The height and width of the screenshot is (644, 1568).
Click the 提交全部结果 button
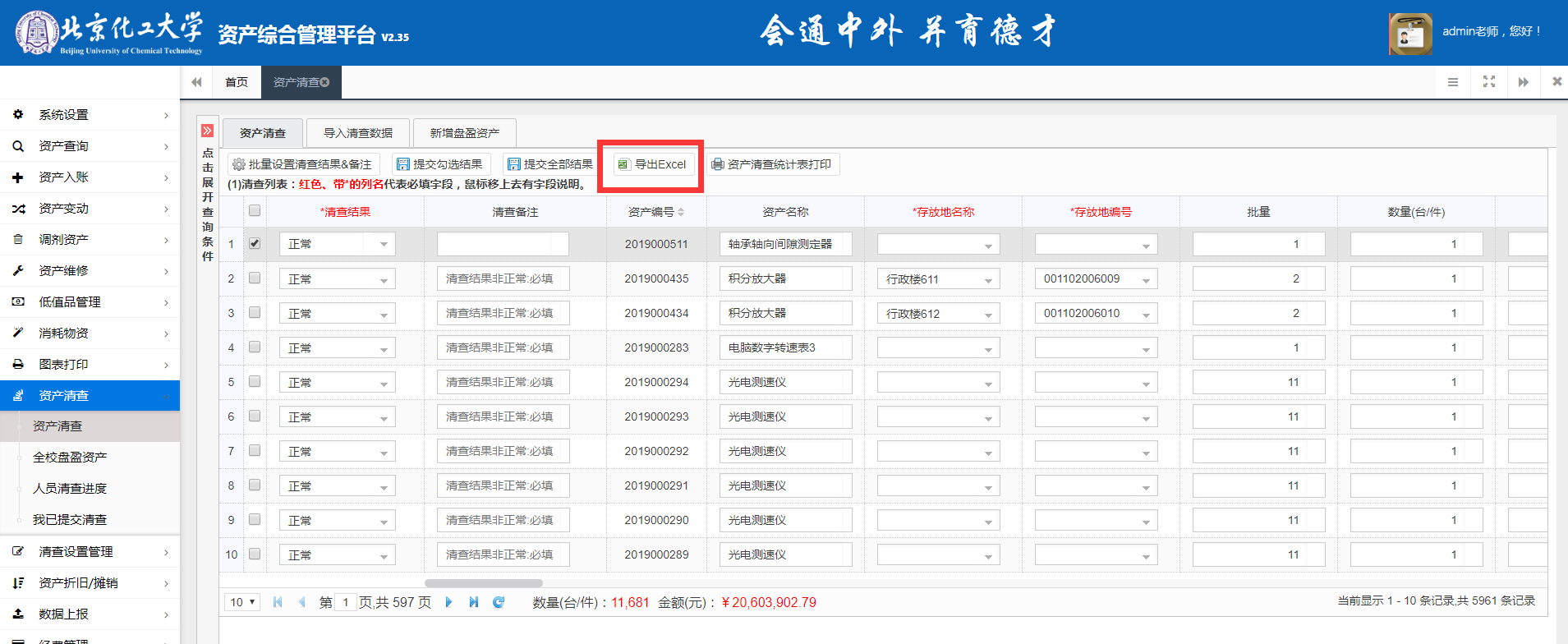click(549, 164)
